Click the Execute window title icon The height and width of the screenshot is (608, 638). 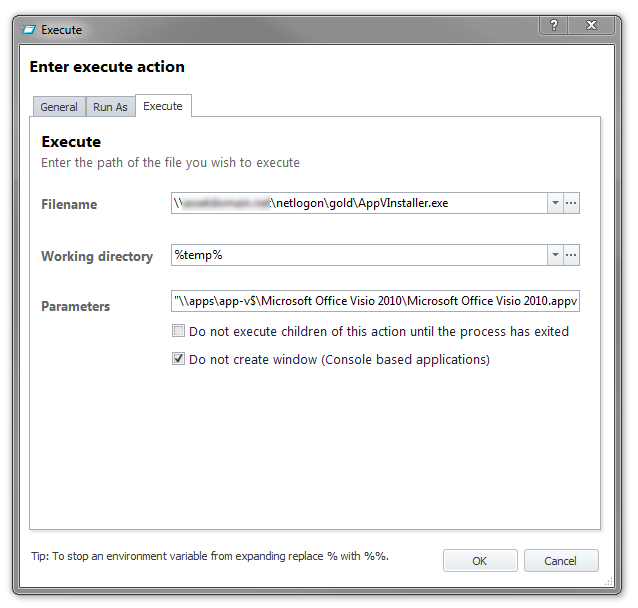tap(28, 30)
